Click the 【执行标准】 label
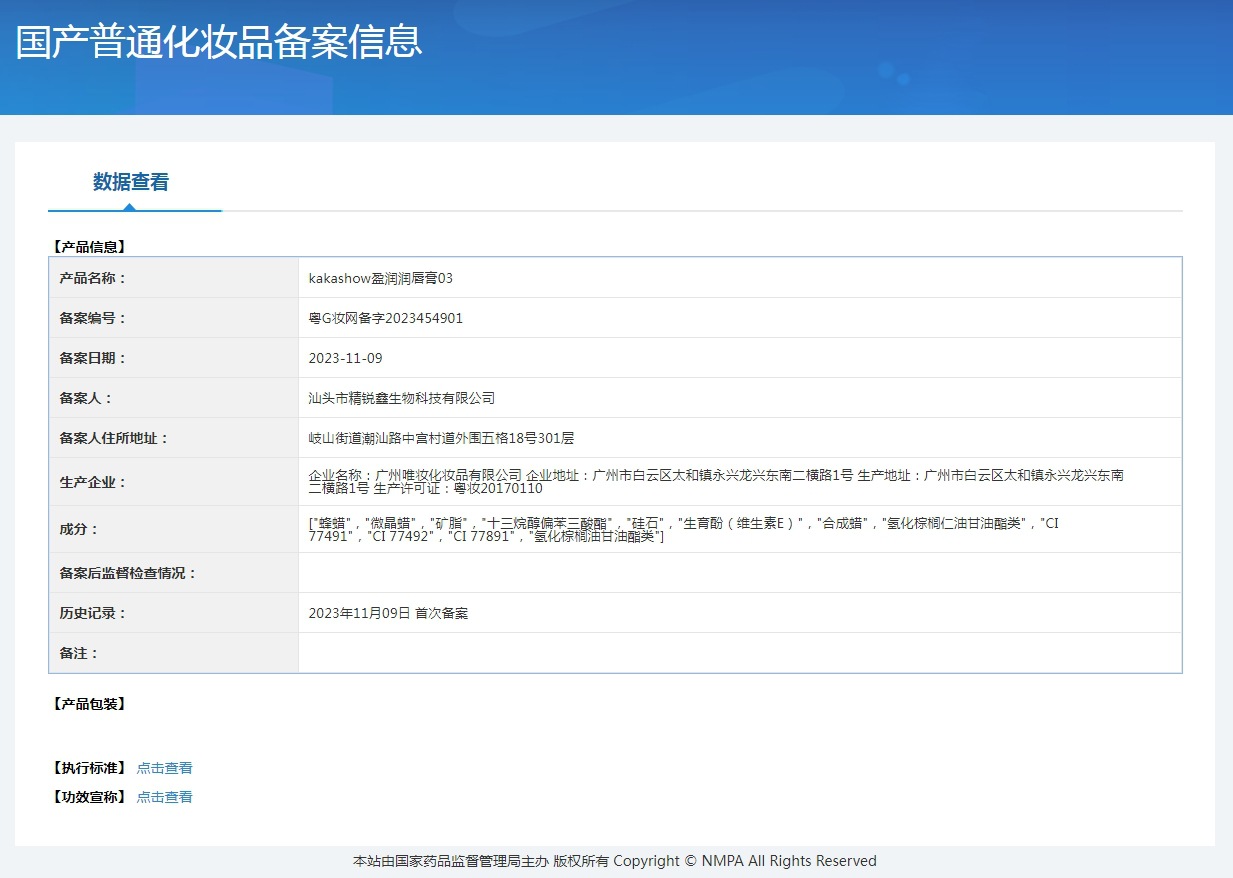Screen dimensions: 1233x878 click(x=88, y=768)
